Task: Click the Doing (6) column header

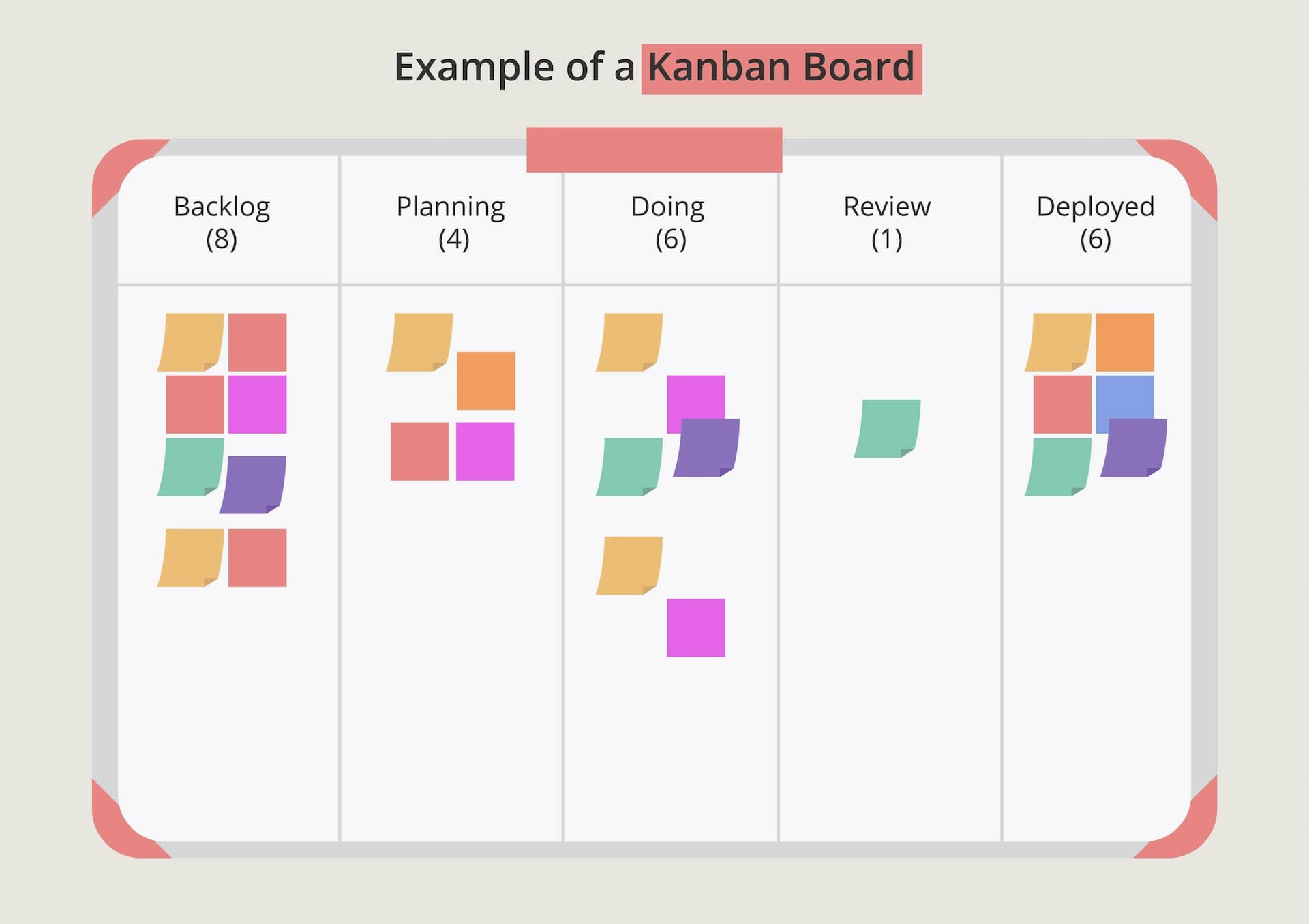Action: (x=668, y=223)
